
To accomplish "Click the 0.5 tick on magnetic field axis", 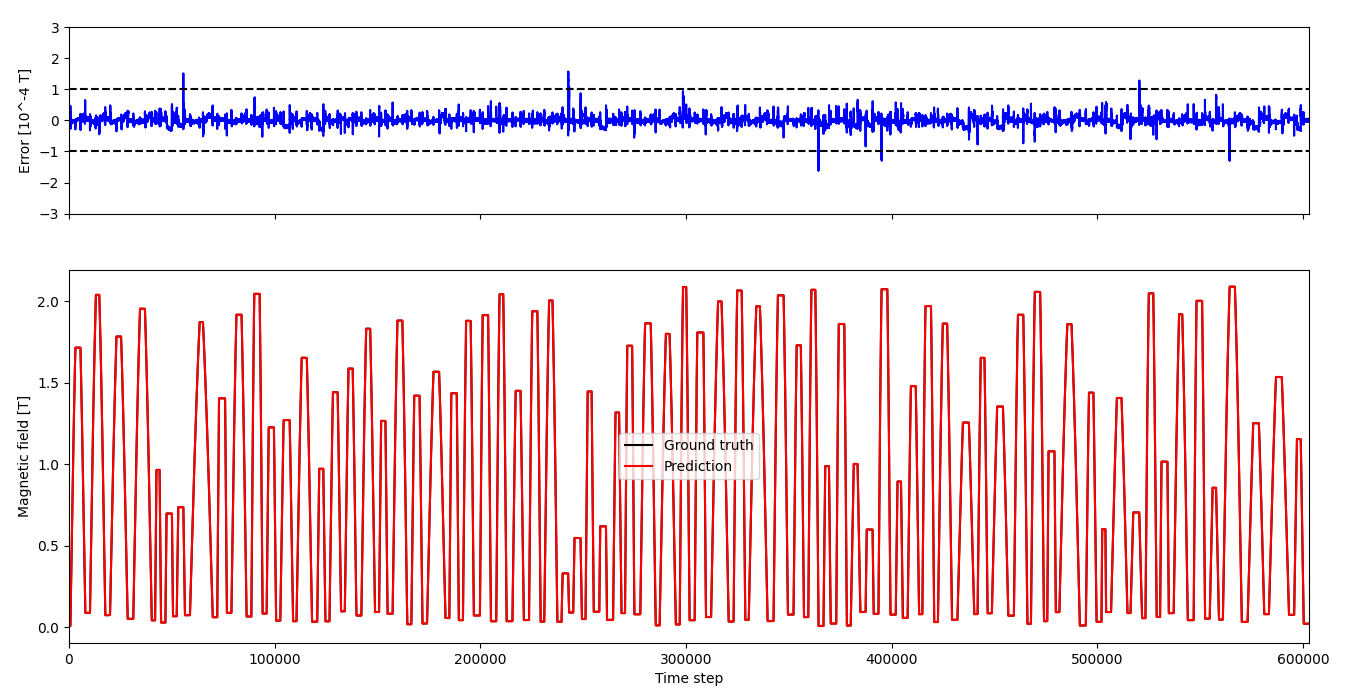I will click(47, 546).
